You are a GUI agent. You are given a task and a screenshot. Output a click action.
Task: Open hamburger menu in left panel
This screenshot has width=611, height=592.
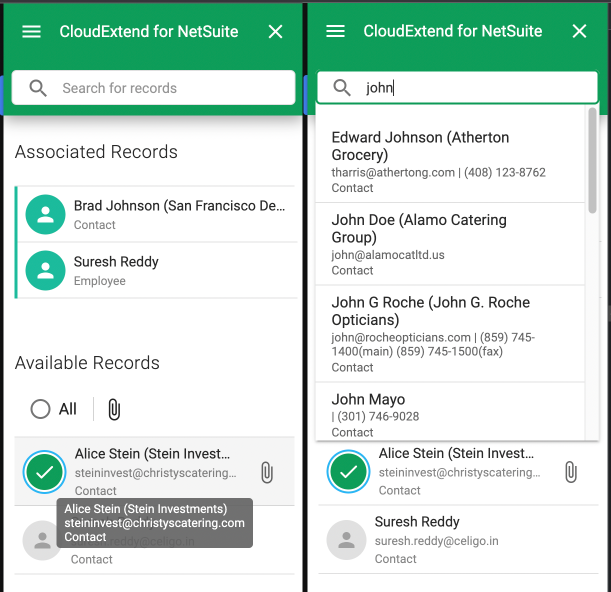(x=32, y=31)
